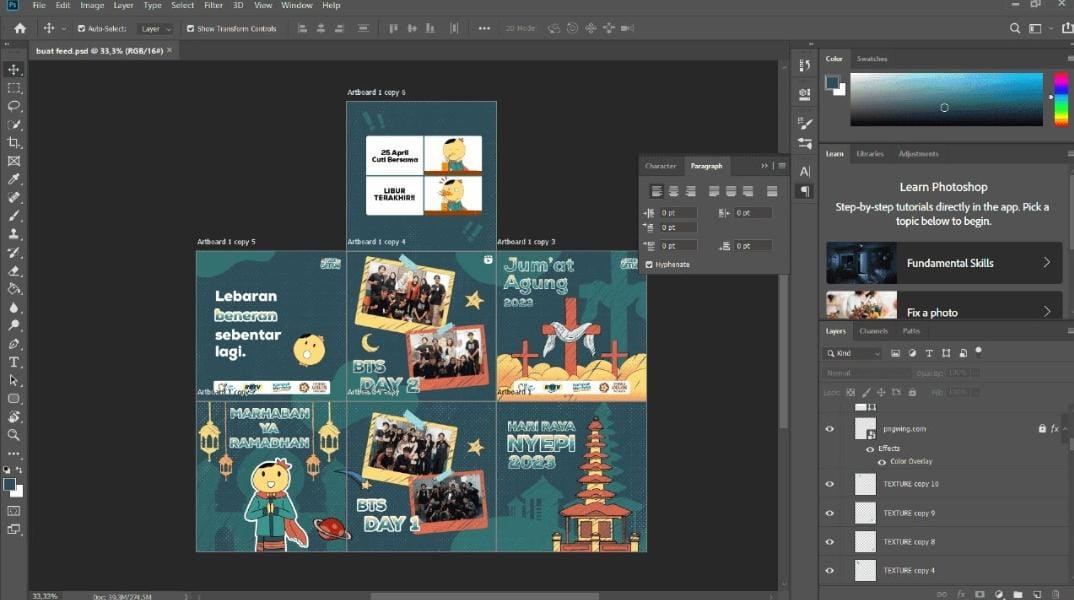The width and height of the screenshot is (1074, 600).
Task: Switch to the Libraries tab
Action: (870, 153)
